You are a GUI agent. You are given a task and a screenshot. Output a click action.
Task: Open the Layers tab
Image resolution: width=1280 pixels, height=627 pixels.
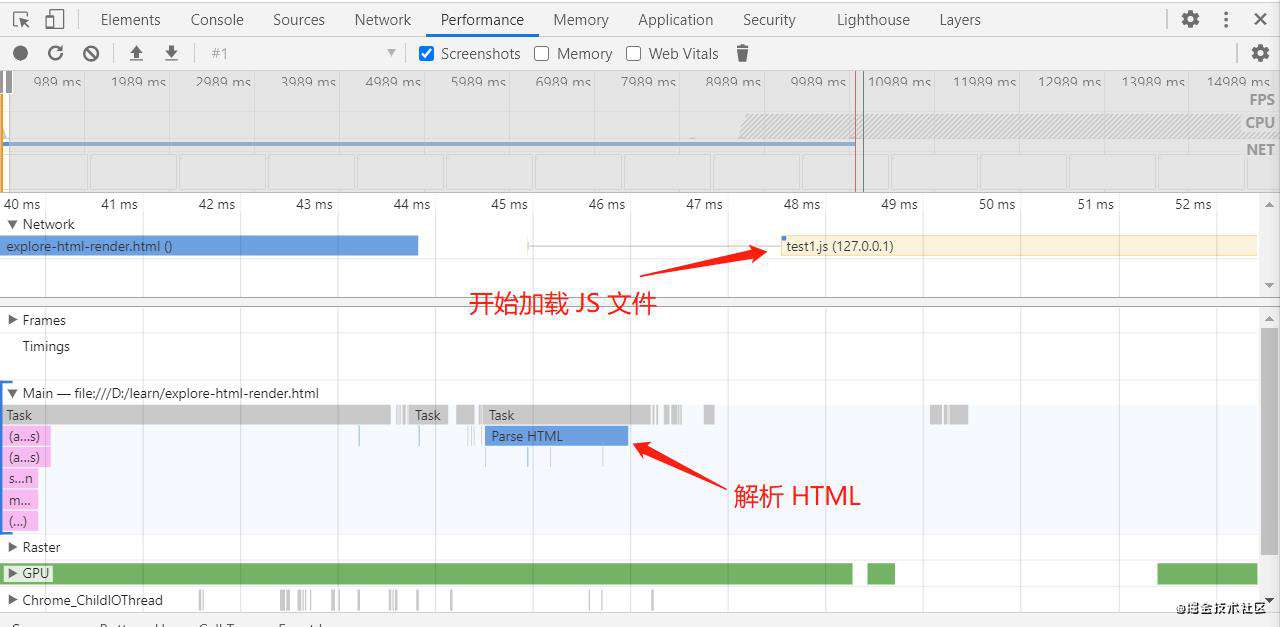[960, 19]
